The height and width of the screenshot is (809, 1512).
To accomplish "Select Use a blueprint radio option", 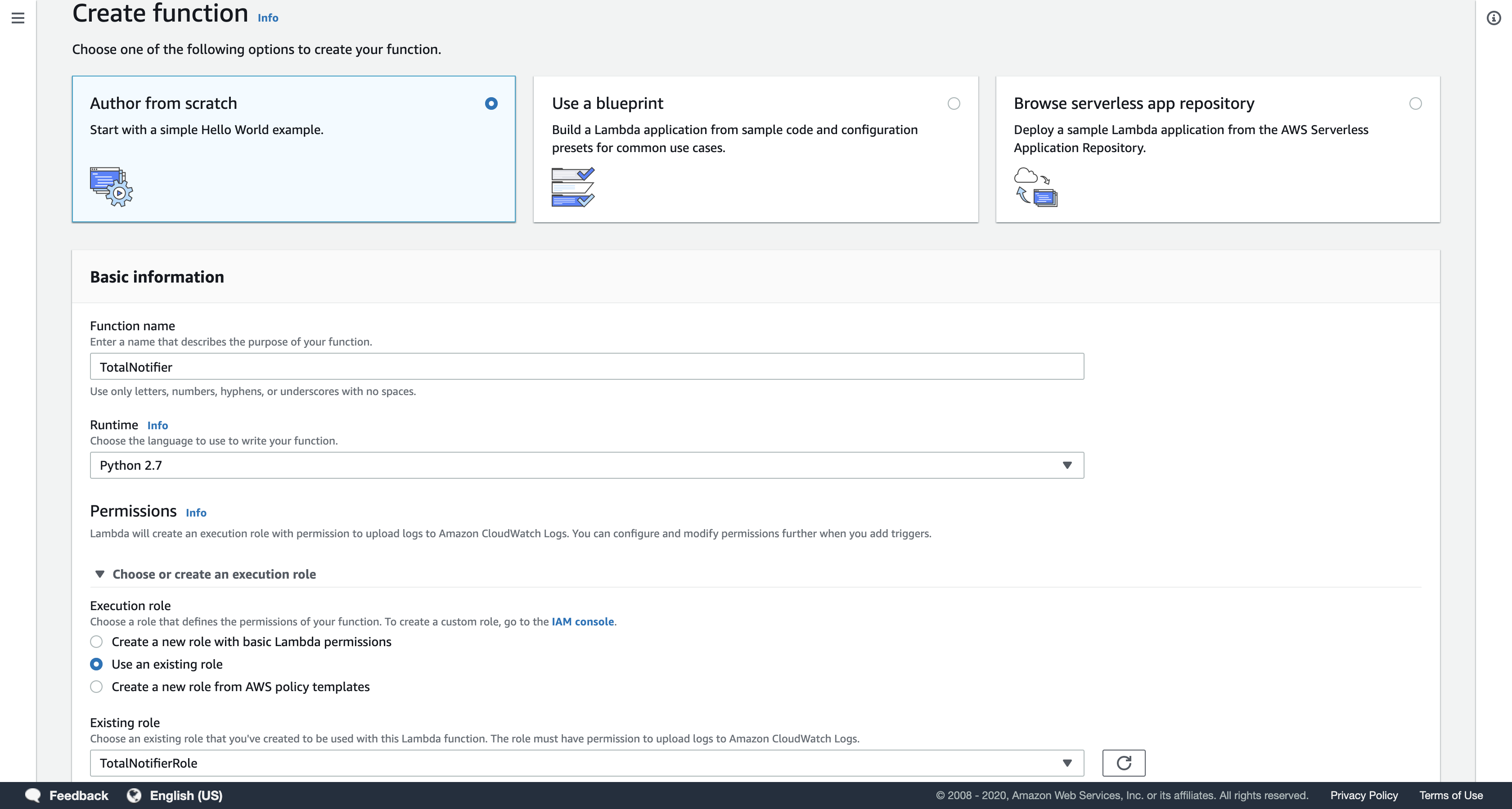I will [x=954, y=104].
